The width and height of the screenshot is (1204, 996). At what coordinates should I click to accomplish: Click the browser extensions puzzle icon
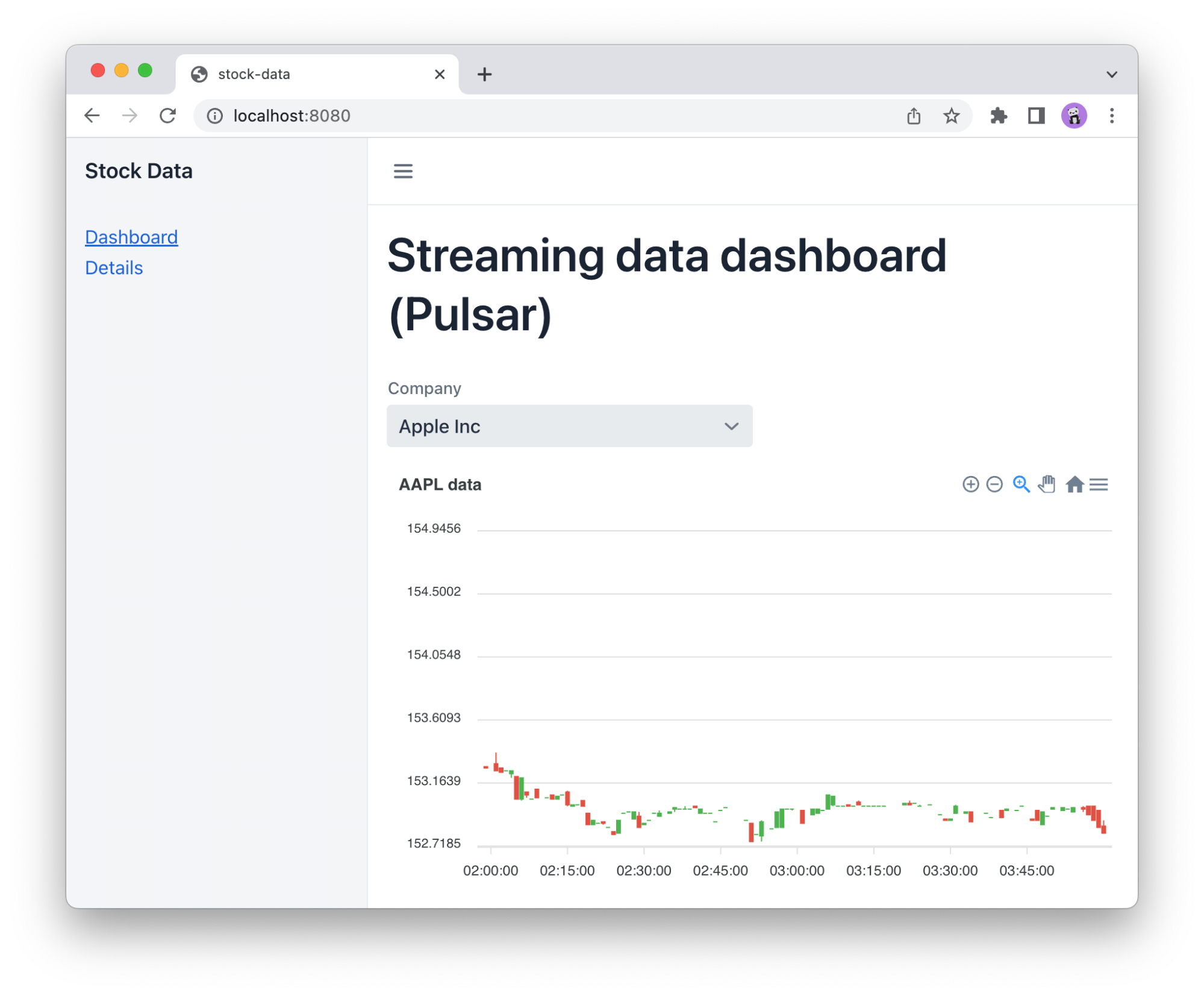tap(998, 115)
